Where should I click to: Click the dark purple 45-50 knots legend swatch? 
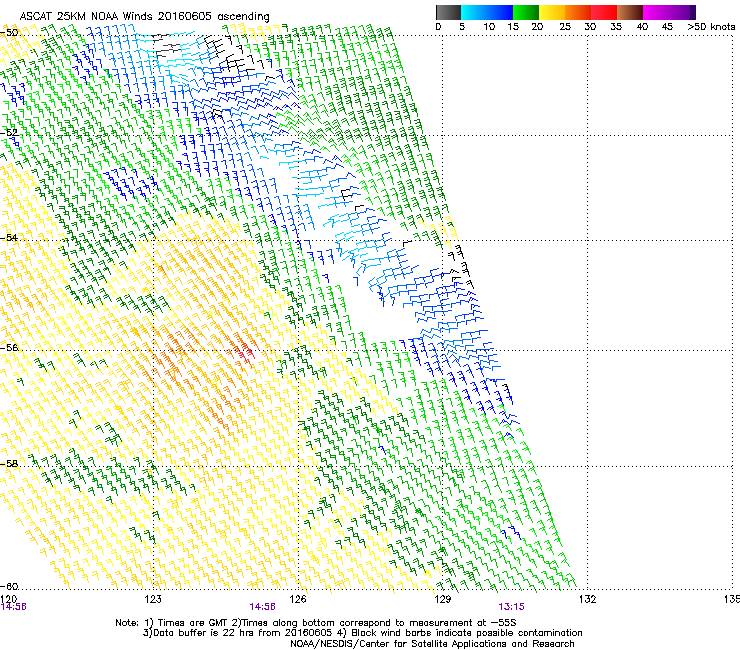pos(682,12)
